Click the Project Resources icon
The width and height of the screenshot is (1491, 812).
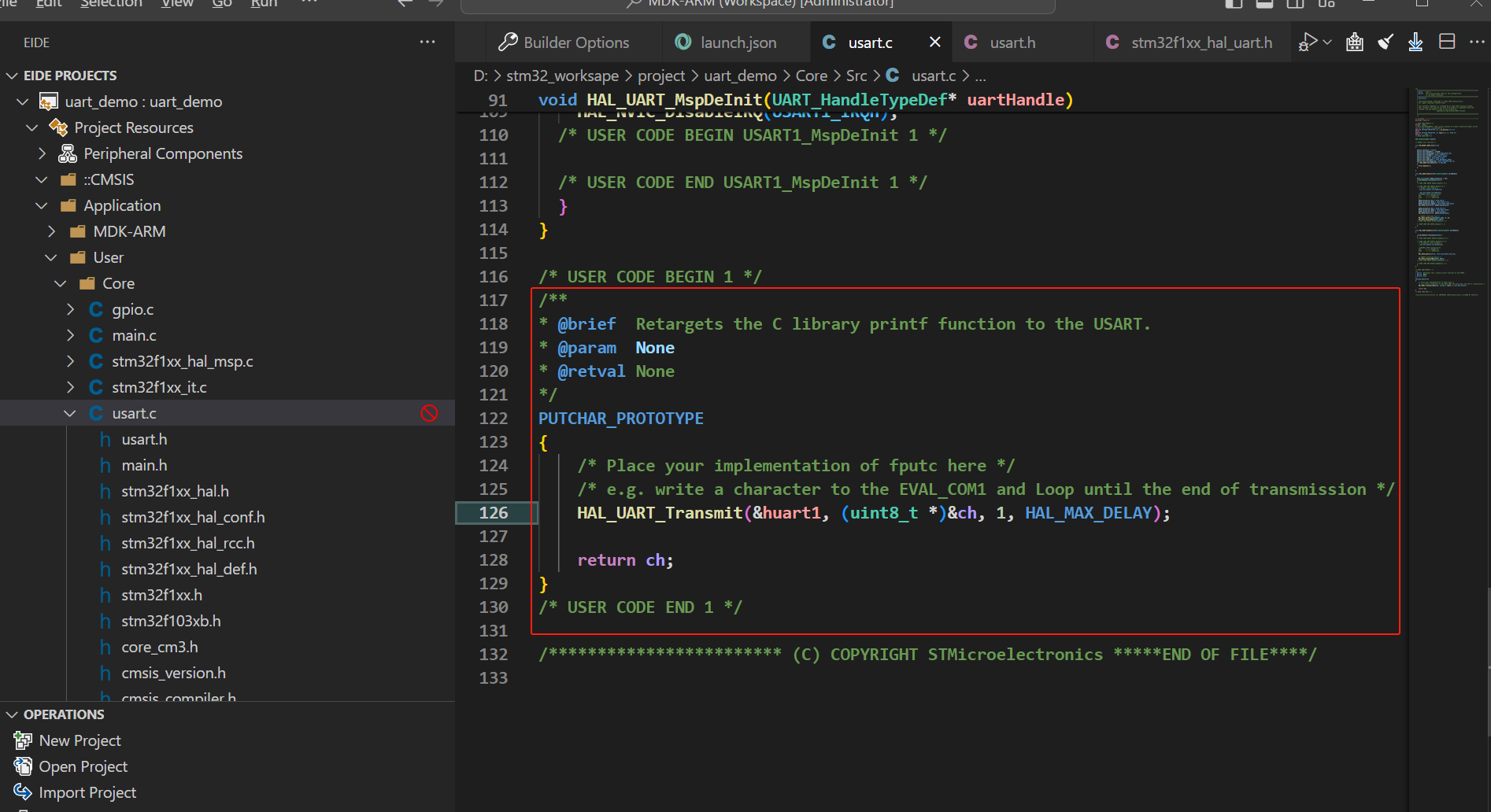(x=58, y=127)
